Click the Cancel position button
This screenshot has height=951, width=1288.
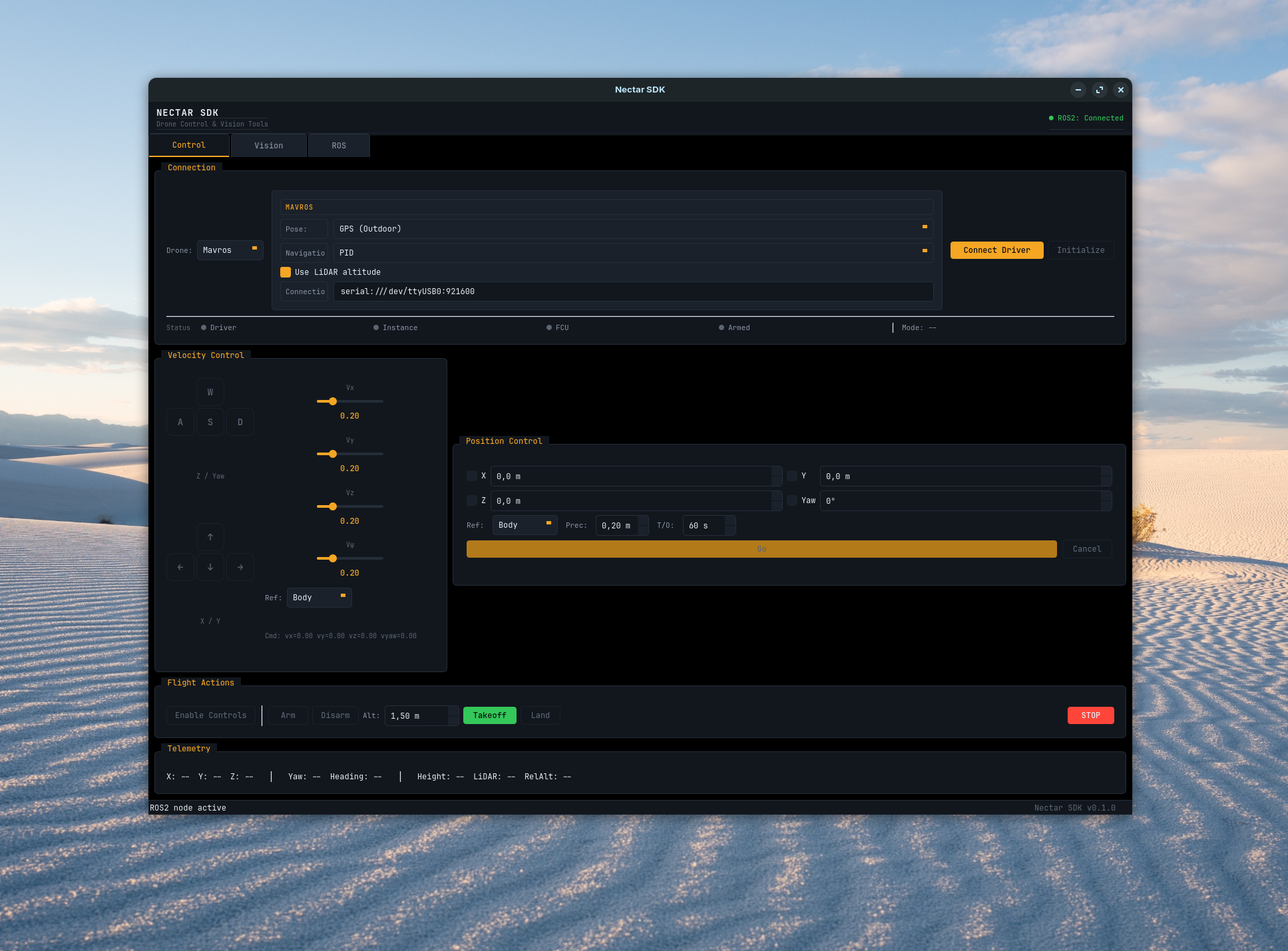(1087, 549)
